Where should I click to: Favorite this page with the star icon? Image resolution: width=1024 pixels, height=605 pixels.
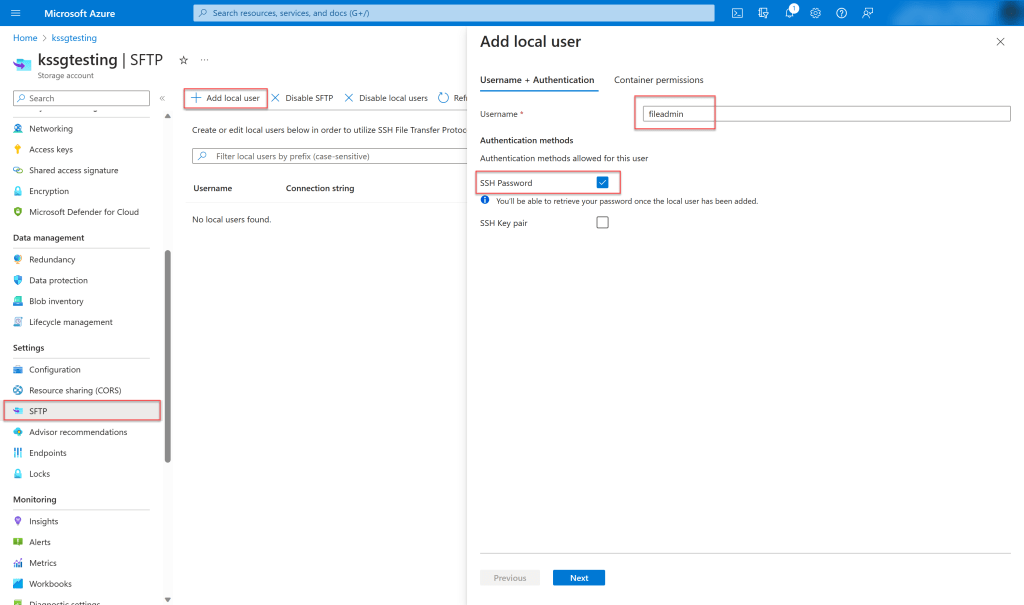(x=183, y=60)
